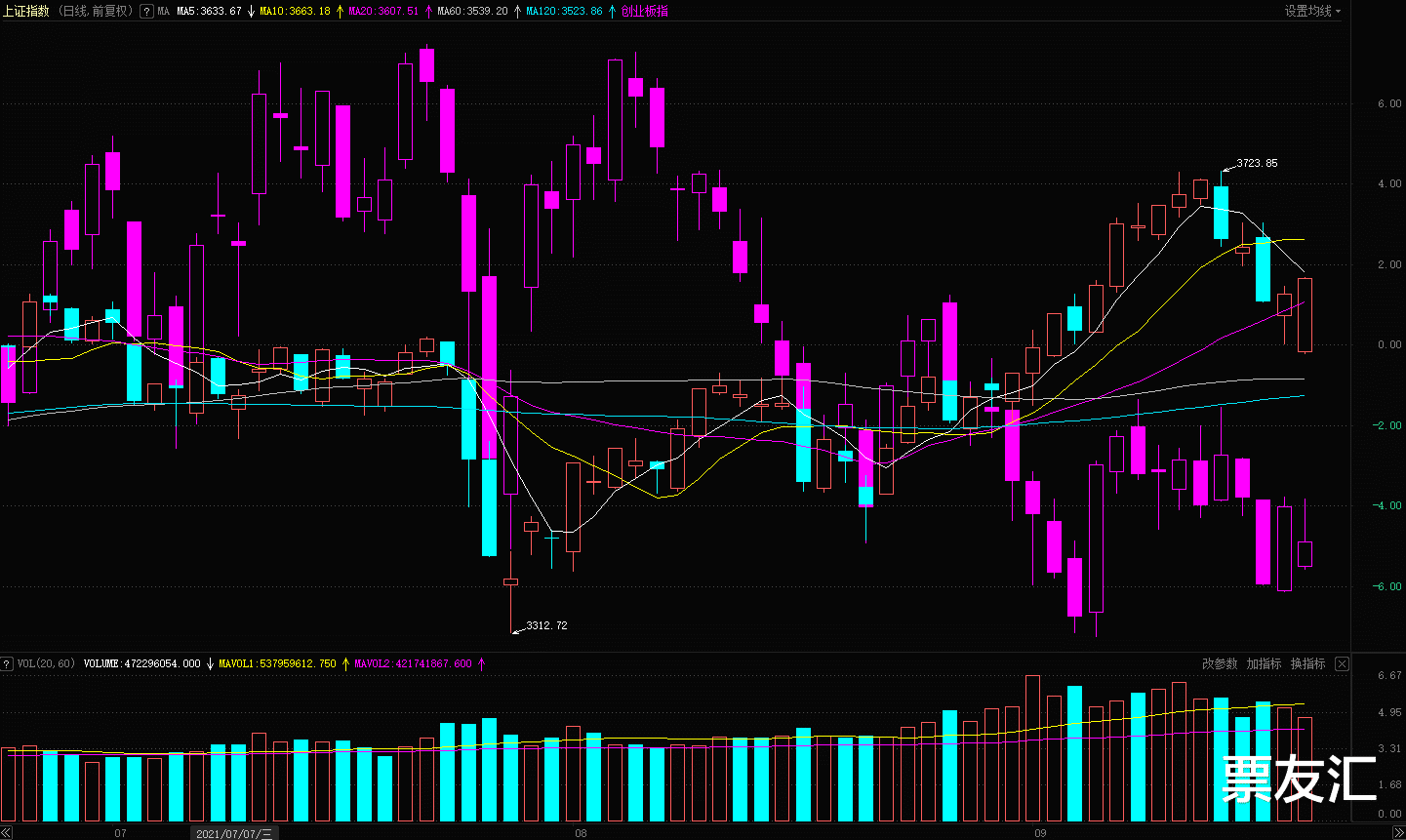Viewport: 1406px width, 840px height.
Task: Open the 设置均线 dropdown
Action: pyautogui.click(x=1312, y=12)
